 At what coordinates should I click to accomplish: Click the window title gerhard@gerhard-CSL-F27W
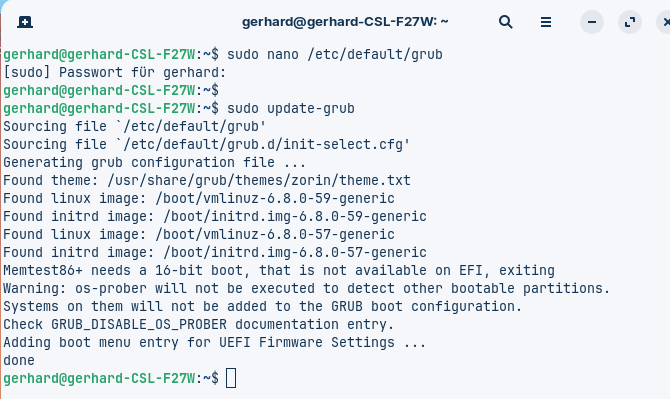(x=345, y=22)
